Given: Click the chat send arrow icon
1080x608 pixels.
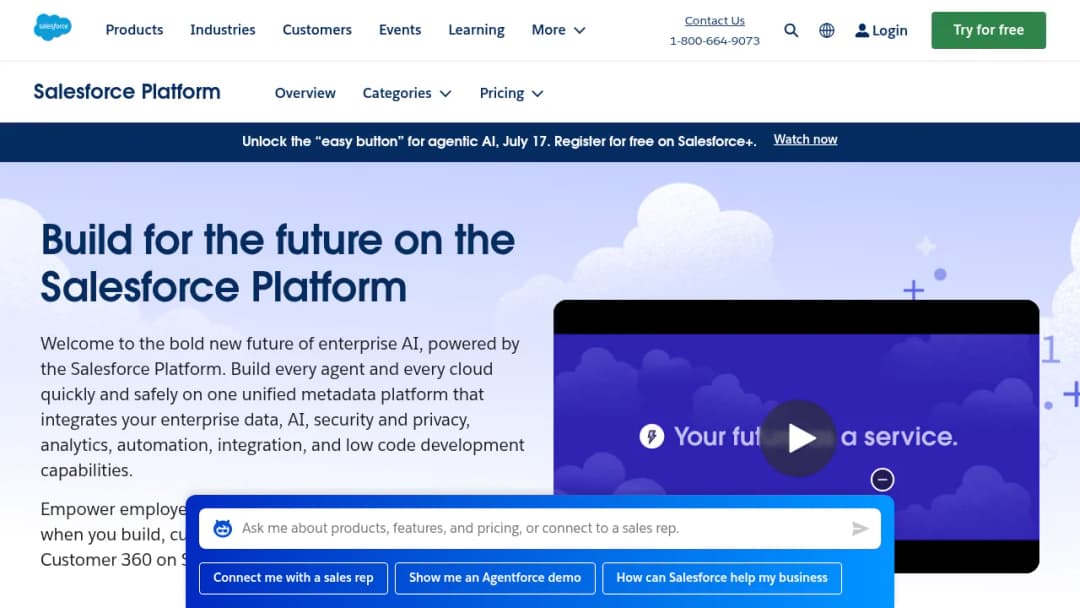Looking at the screenshot, I should coord(860,528).
